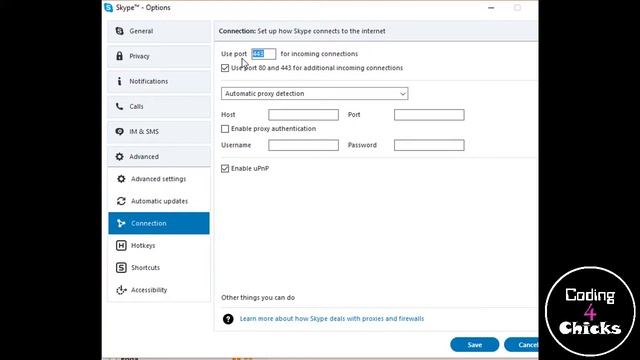
Task: Click the Advanced gear icon
Action: pos(120,157)
